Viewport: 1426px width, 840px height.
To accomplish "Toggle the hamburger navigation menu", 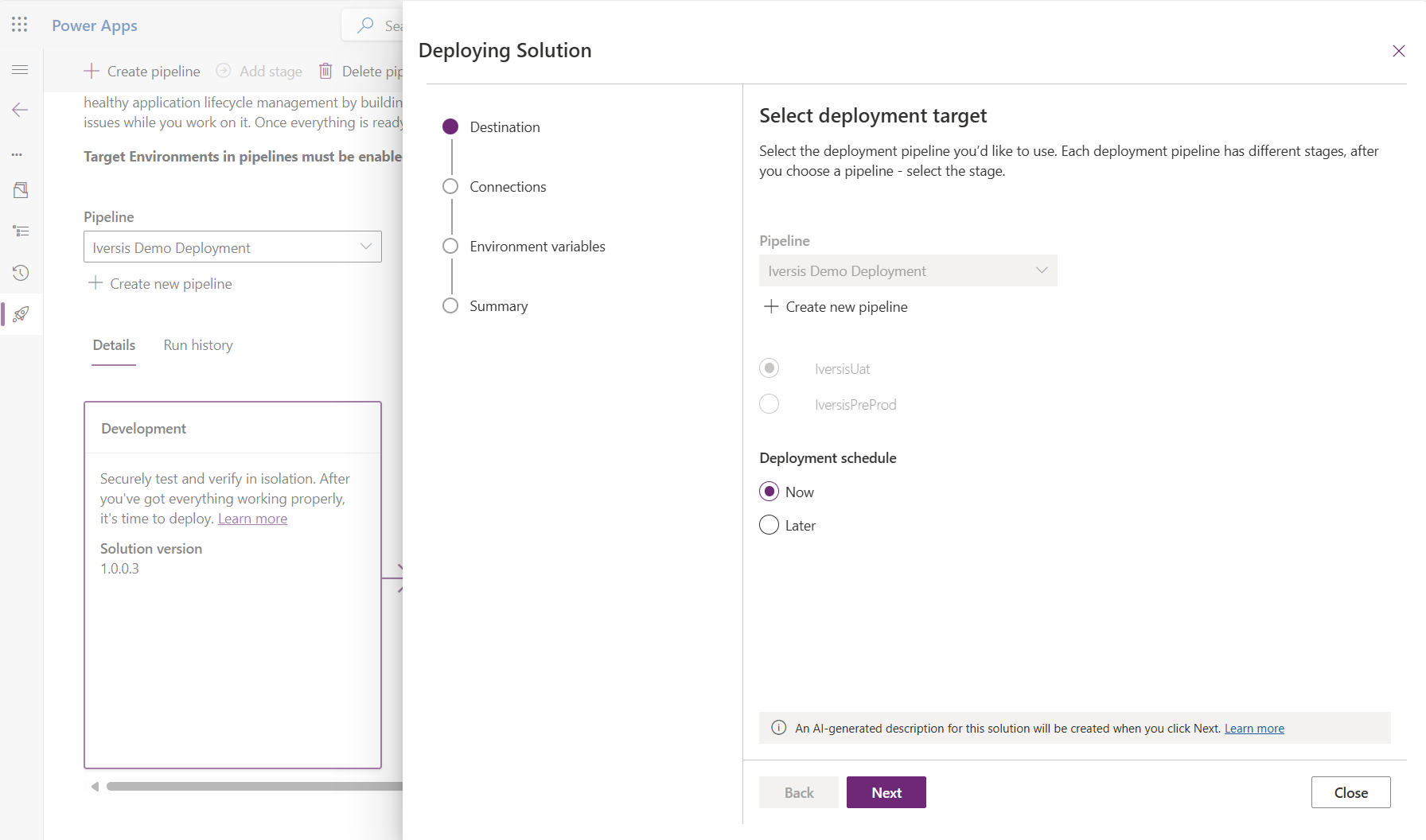I will pos(21,70).
